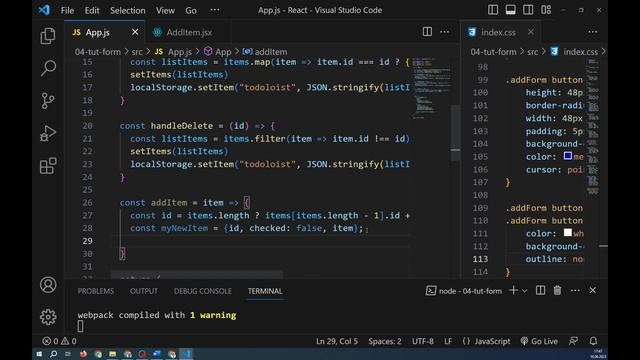Open the Extensions view
This screenshot has width=640, height=360.
pyautogui.click(x=48, y=166)
